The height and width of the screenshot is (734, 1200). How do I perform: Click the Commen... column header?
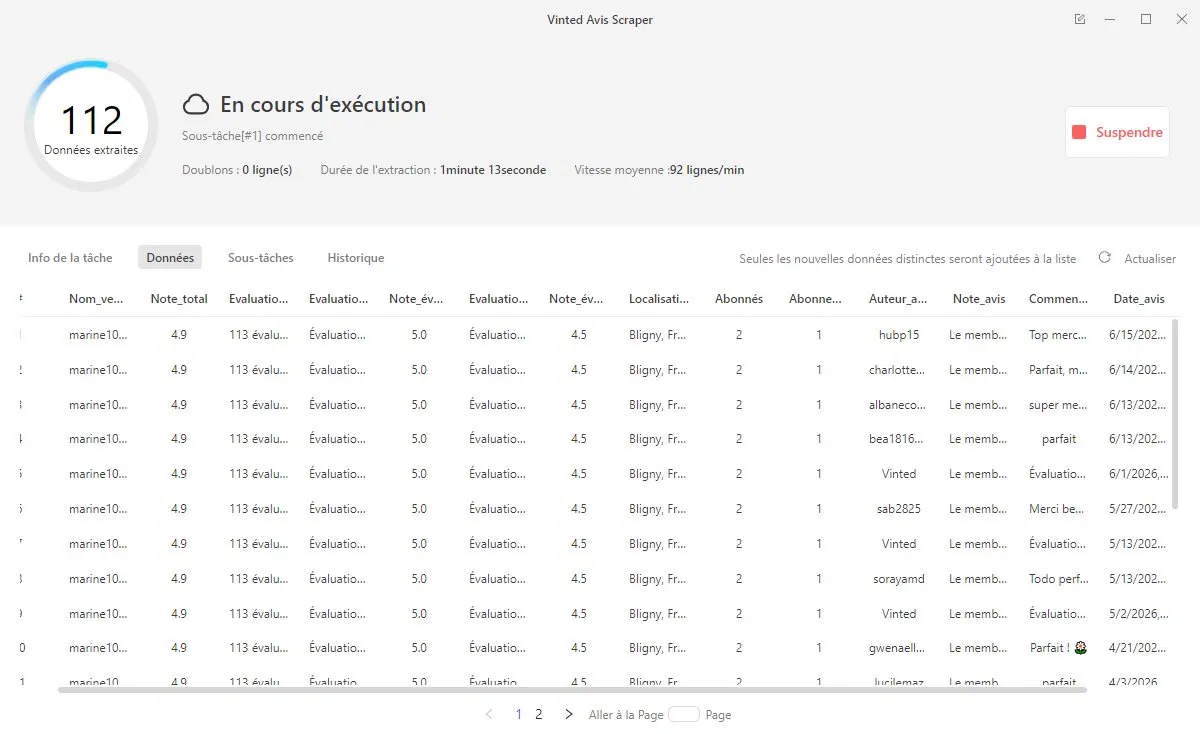pos(1059,299)
